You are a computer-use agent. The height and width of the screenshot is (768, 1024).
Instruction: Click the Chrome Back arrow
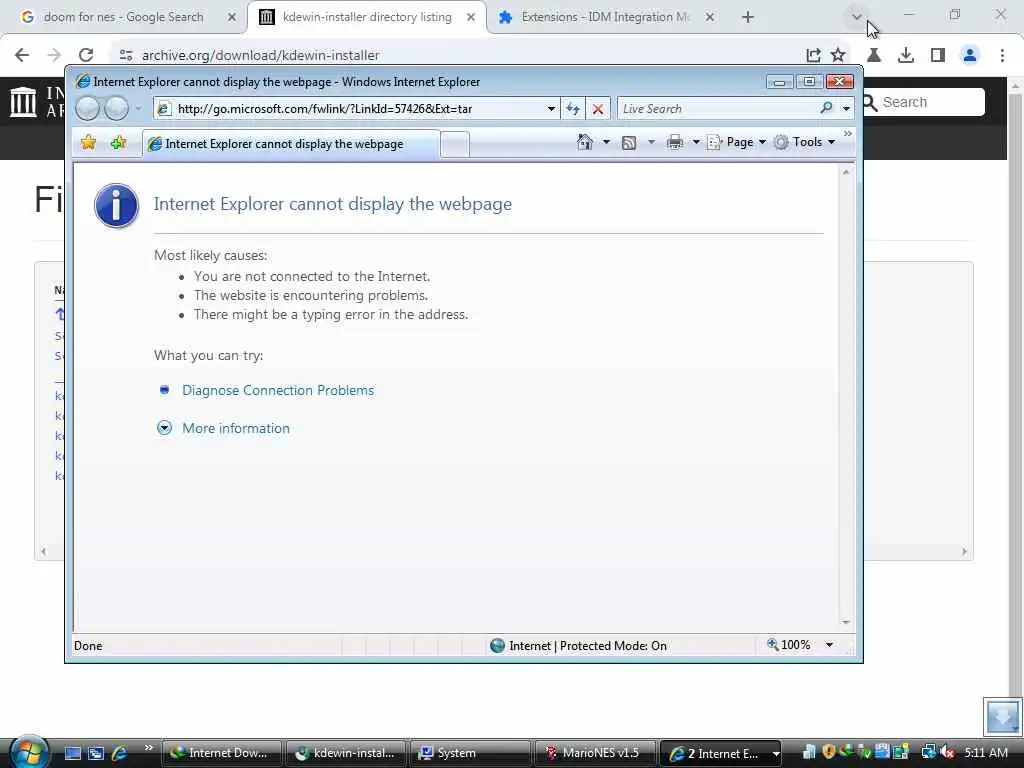point(22,55)
